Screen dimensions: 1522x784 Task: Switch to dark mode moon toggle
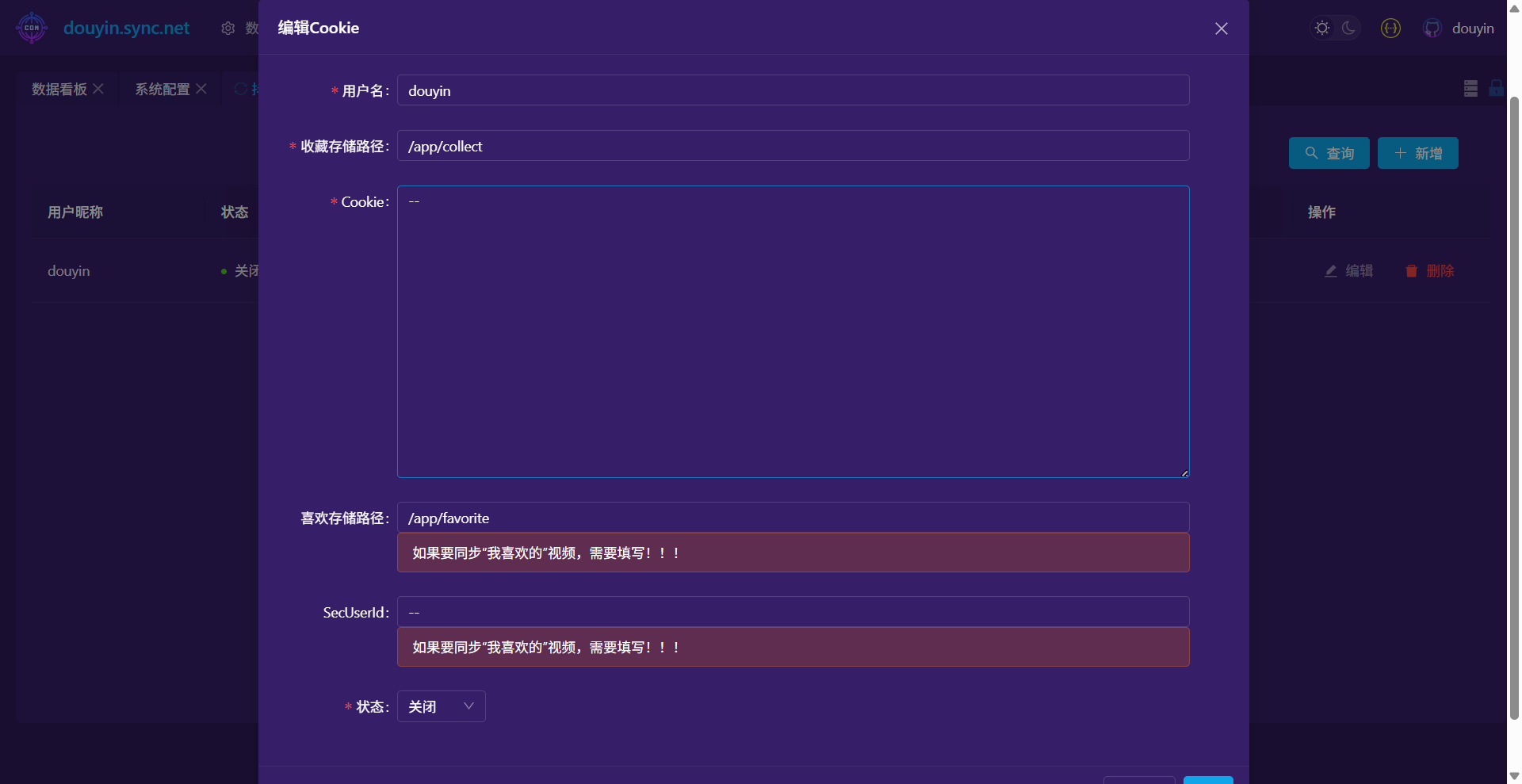click(1348, 29)
